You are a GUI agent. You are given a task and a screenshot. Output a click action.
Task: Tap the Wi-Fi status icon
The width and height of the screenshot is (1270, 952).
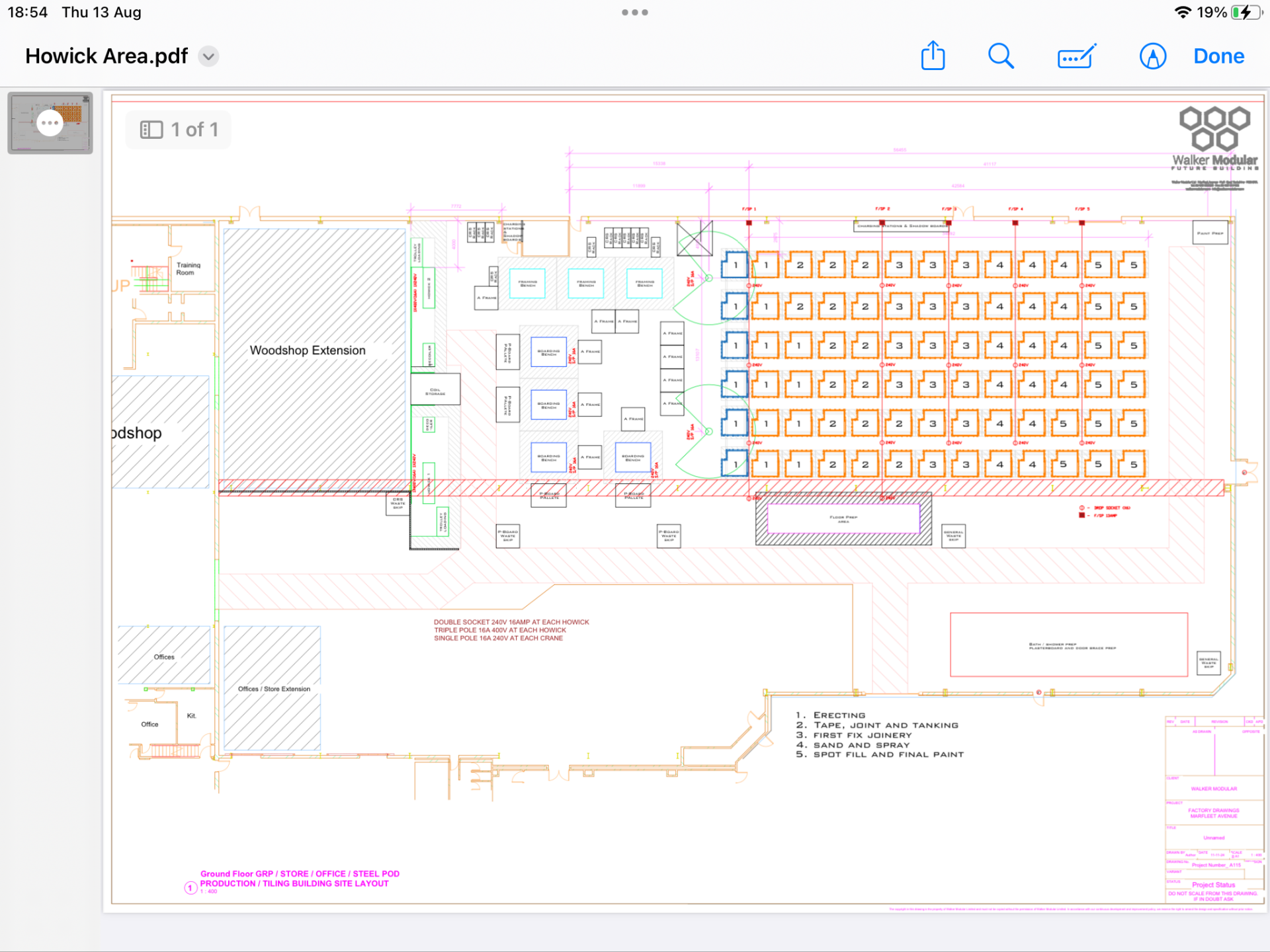(x=1183, y=12)
